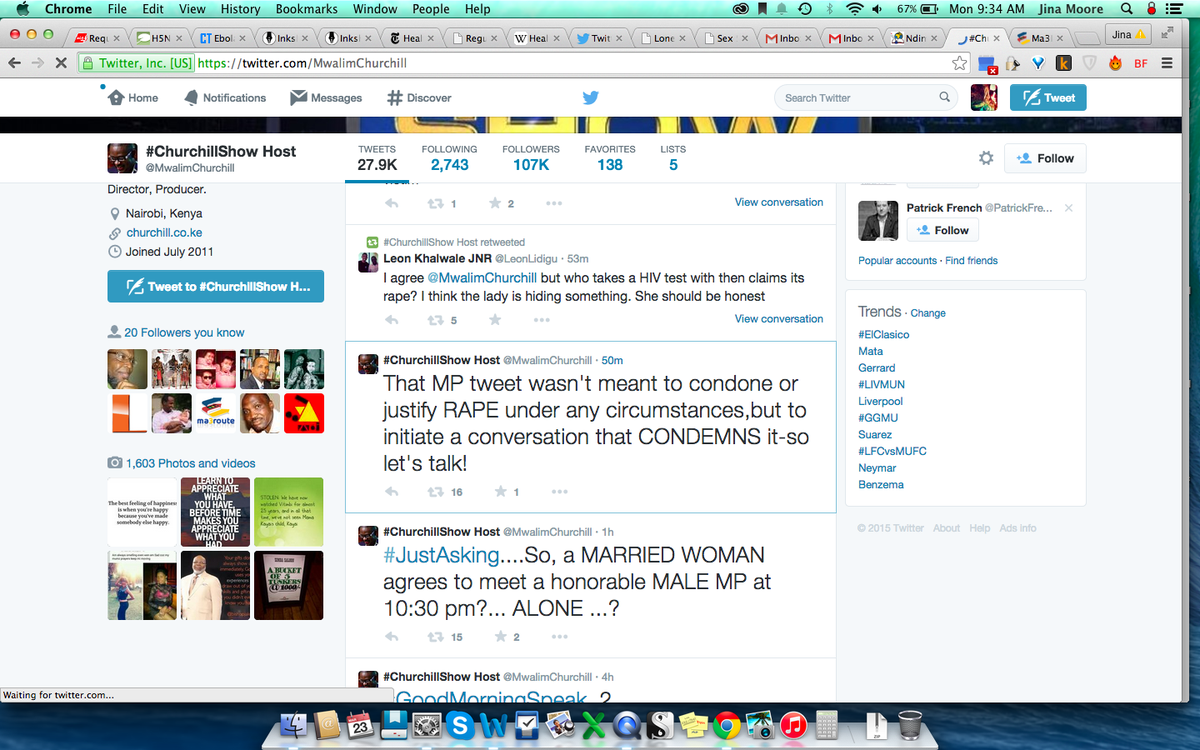Favorite Leon Khalwale JNR's tweet
Screen dimensions: 1200x750
coord(494,320)
